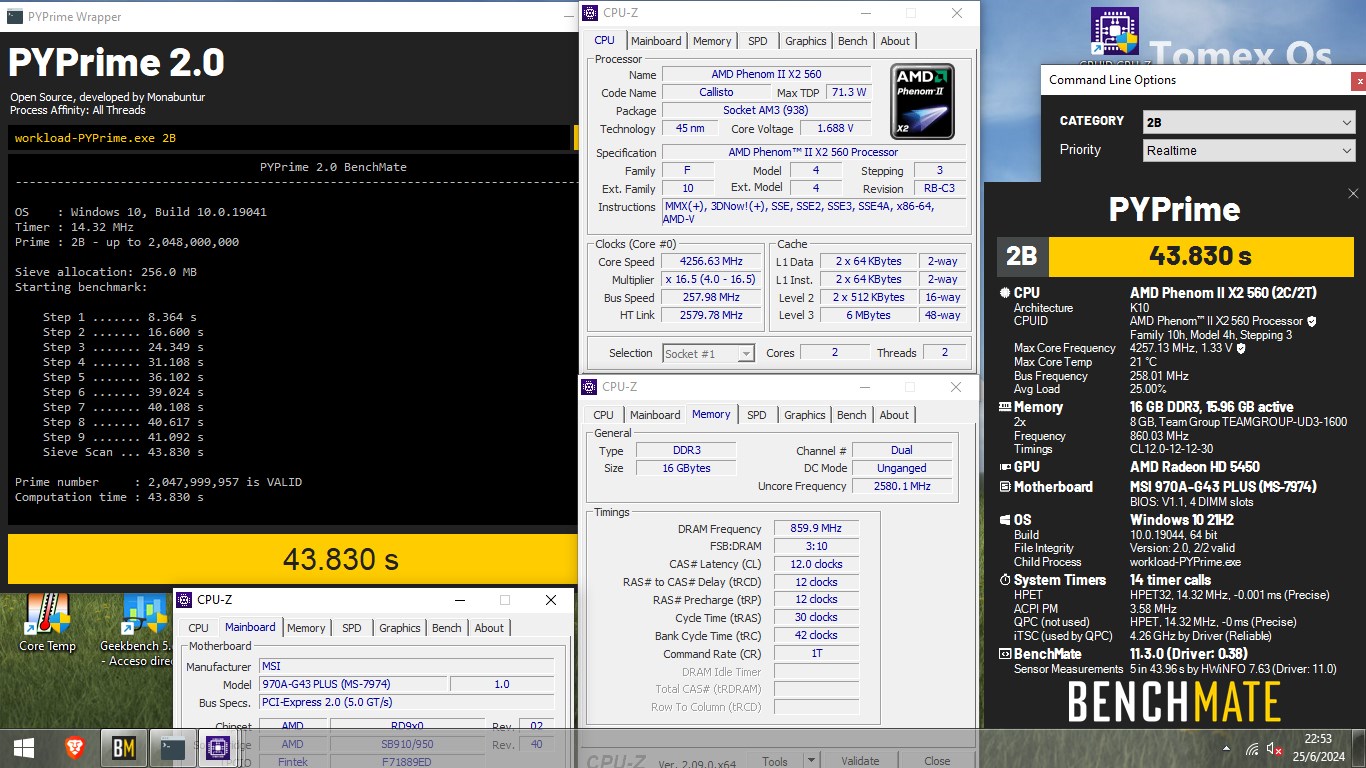Open Graphics tab in the Timings CPU-Z window
Screen dimensions: 1366x768
coord(805,415)
